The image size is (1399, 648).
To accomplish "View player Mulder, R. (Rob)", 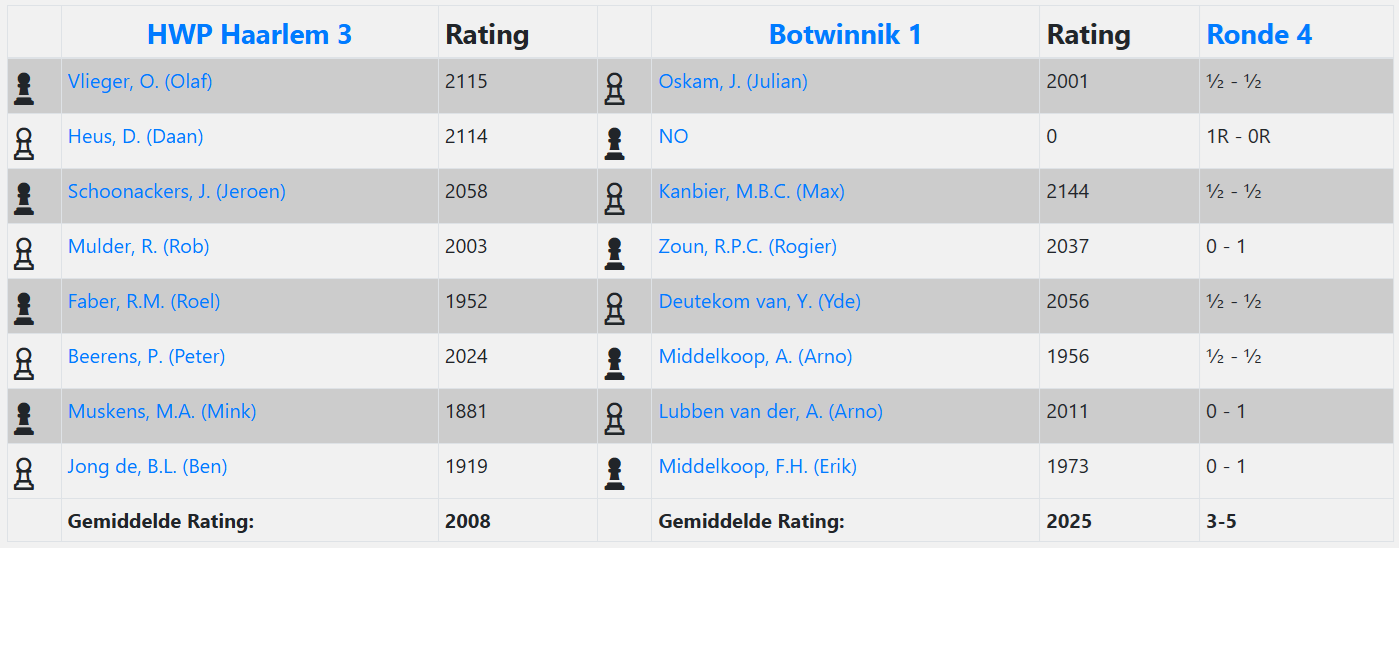I will (139, 246).
